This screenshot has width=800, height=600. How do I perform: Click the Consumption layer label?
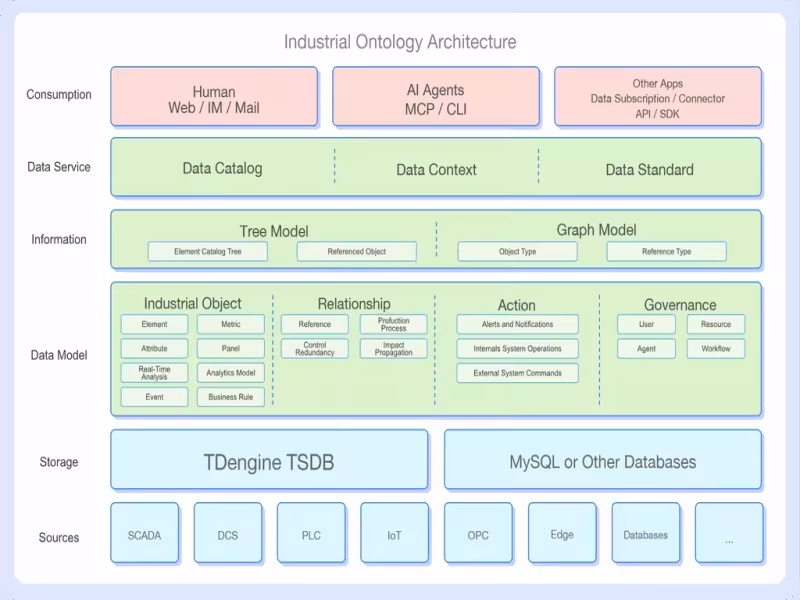point(59,95)
